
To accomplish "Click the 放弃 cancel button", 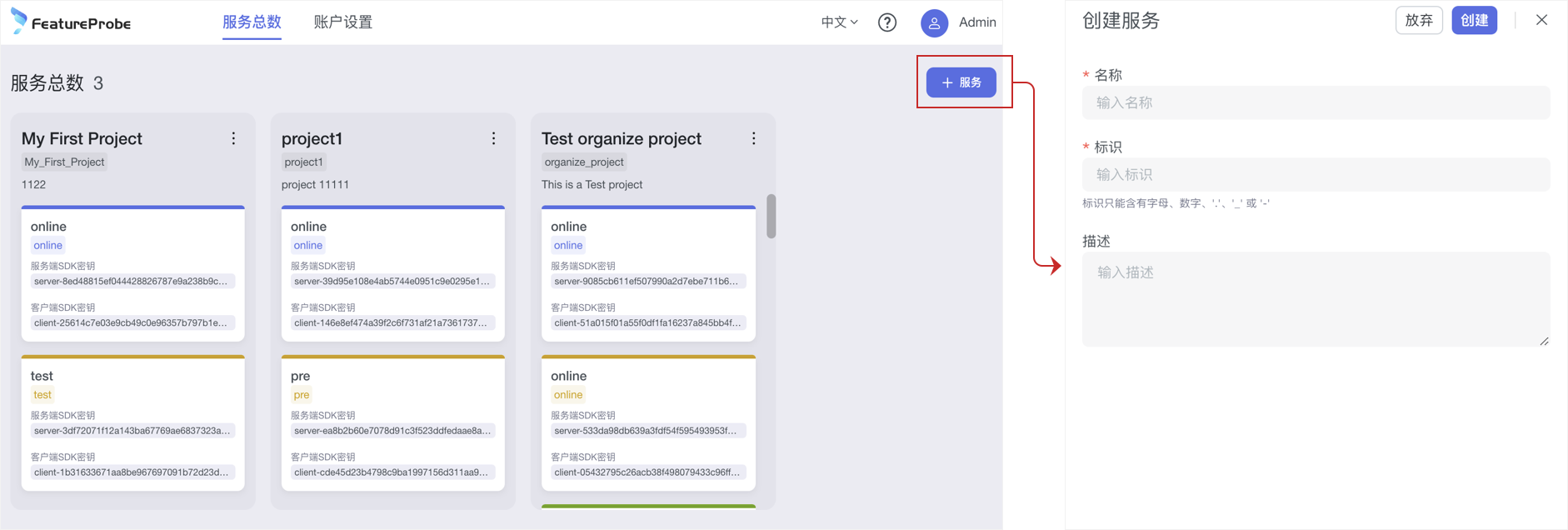I will click(1418, 20).
